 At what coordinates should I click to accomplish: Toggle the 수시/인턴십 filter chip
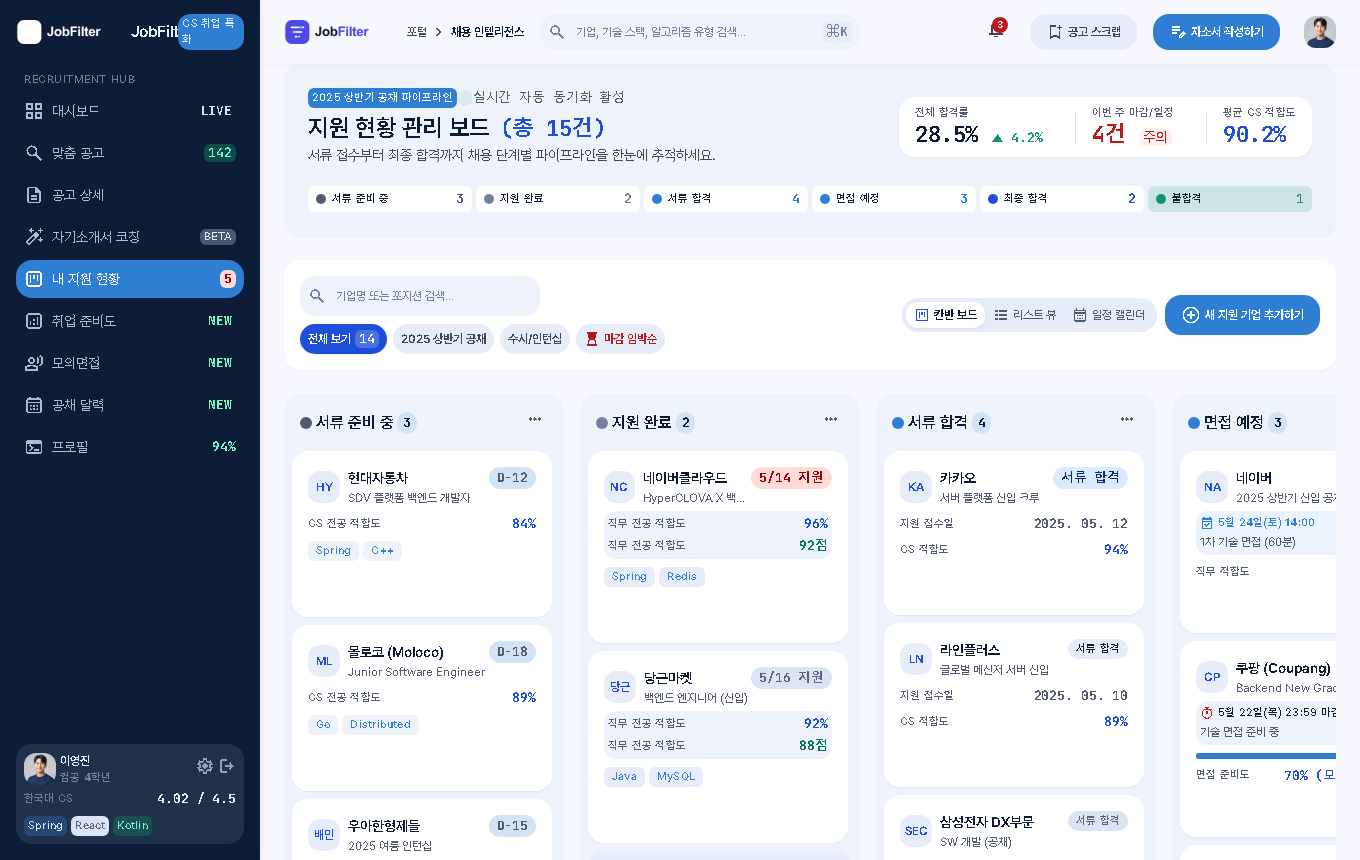click(535, 339)
